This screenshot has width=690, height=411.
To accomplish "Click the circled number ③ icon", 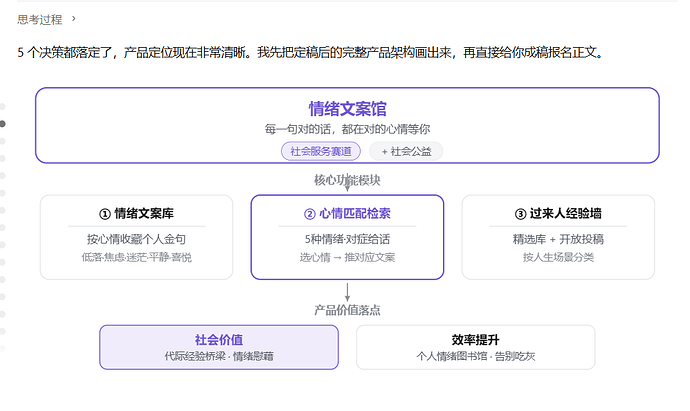I will 521,214.
